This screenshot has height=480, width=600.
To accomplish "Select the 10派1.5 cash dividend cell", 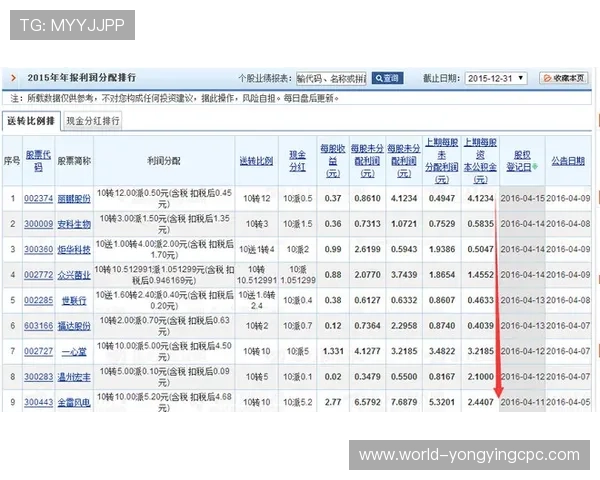I will (297, 224).
